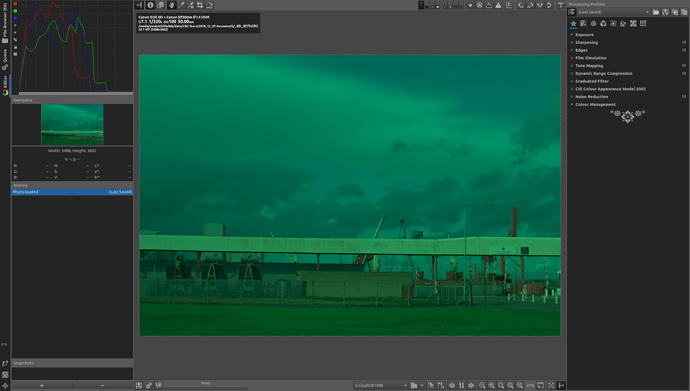Image resolution: width=690 pixels, height=391 pixels.
Task: Open the output profile dropdown
Action: [x=381, y=386]
